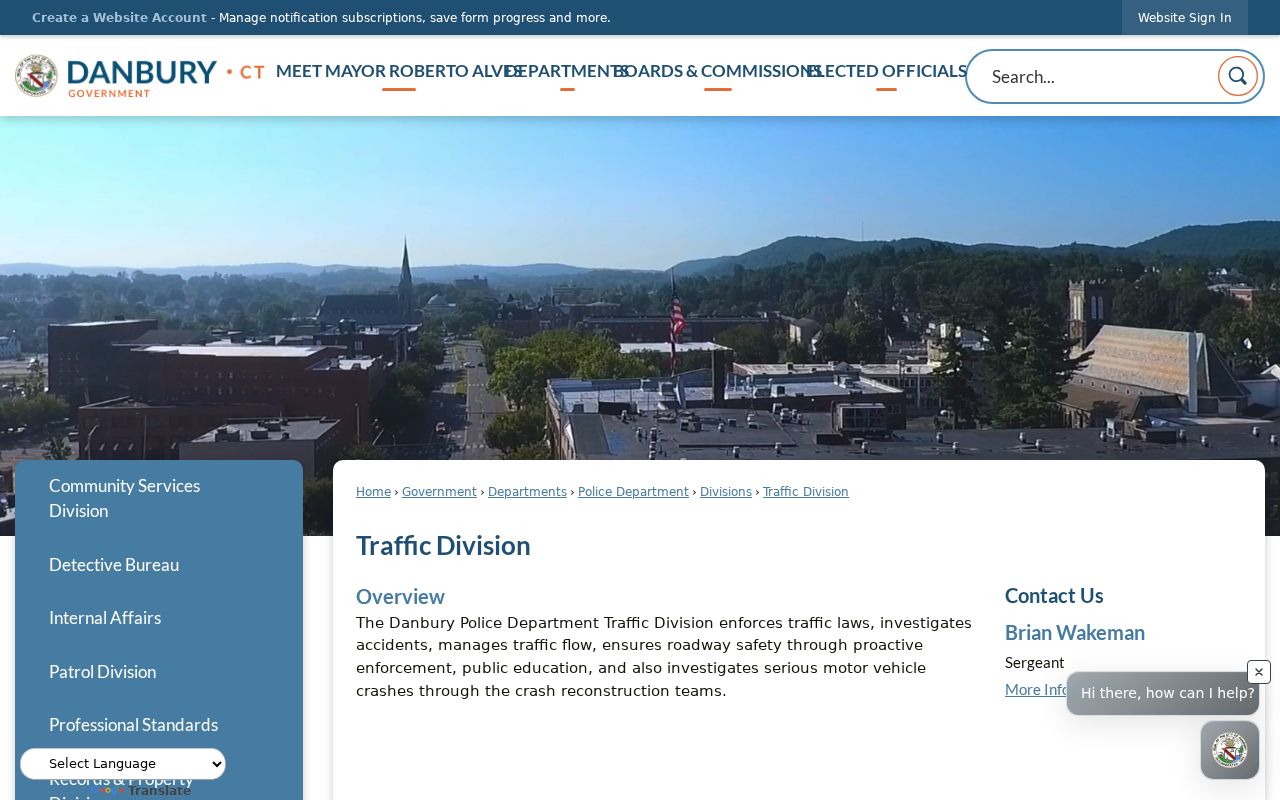The width and height of the screenshot is (1280, 800).
Task: Click Create a Website Account link
Action: (x=119, y=18)
